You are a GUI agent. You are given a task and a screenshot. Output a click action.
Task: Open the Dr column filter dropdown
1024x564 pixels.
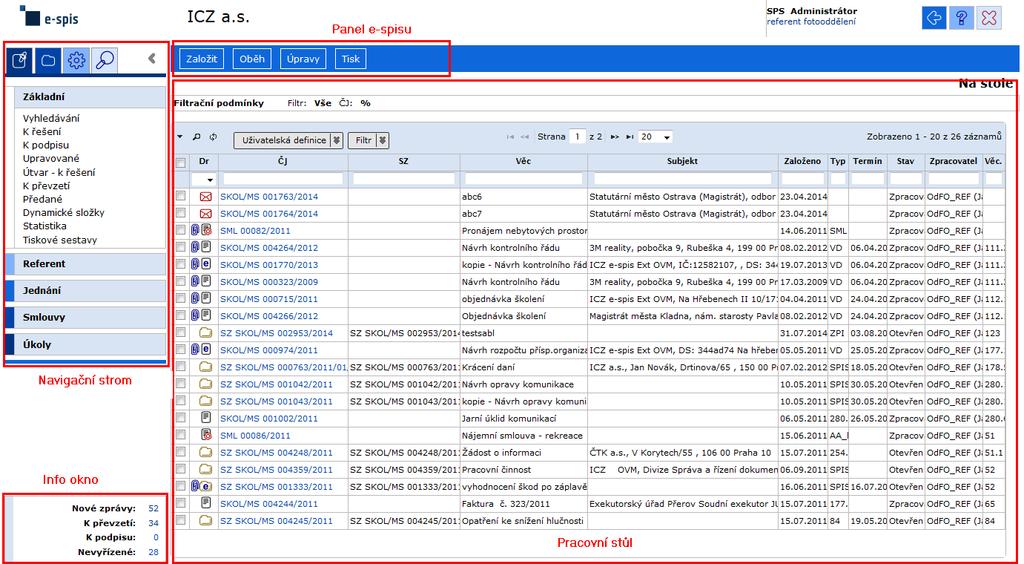click(210, 180)
